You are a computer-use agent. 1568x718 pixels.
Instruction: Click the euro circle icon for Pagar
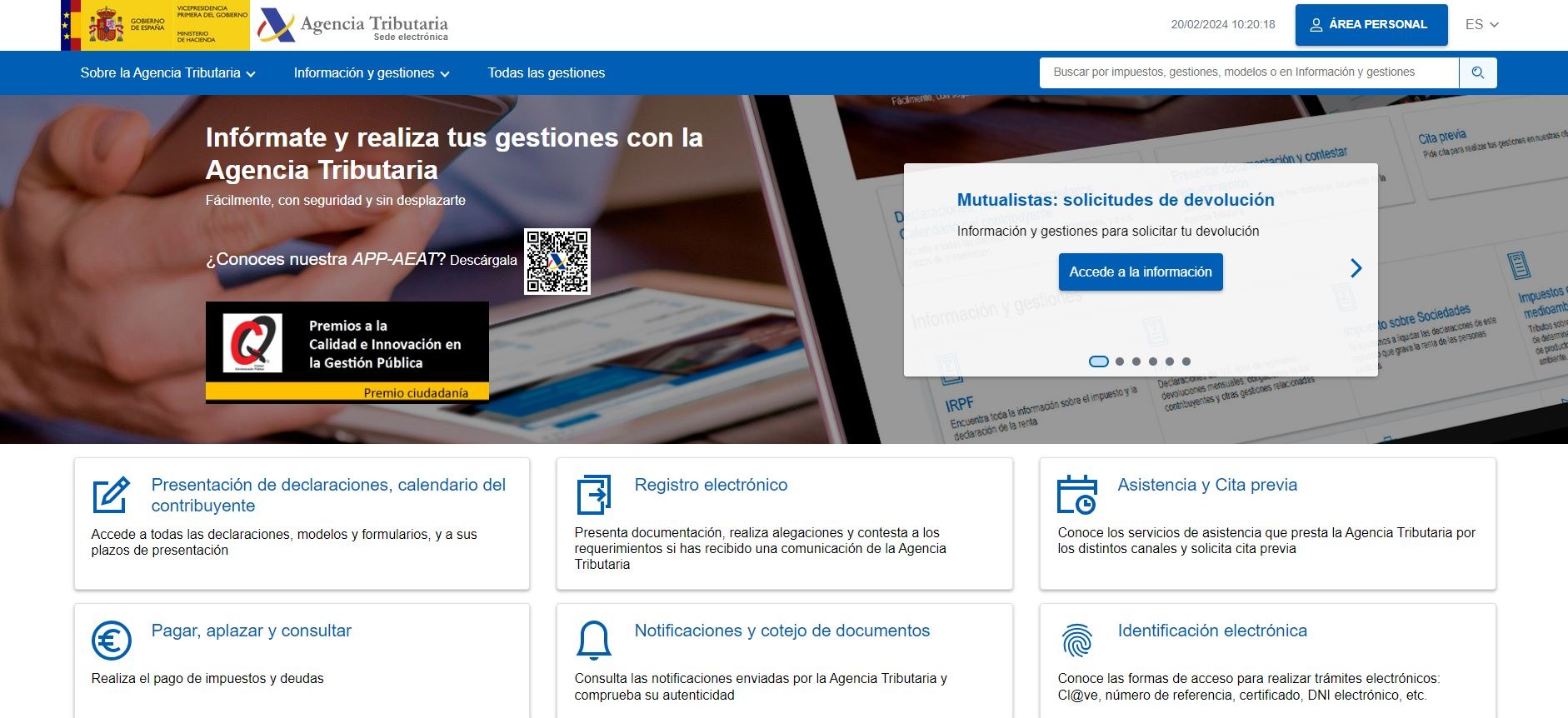[112, 641]
